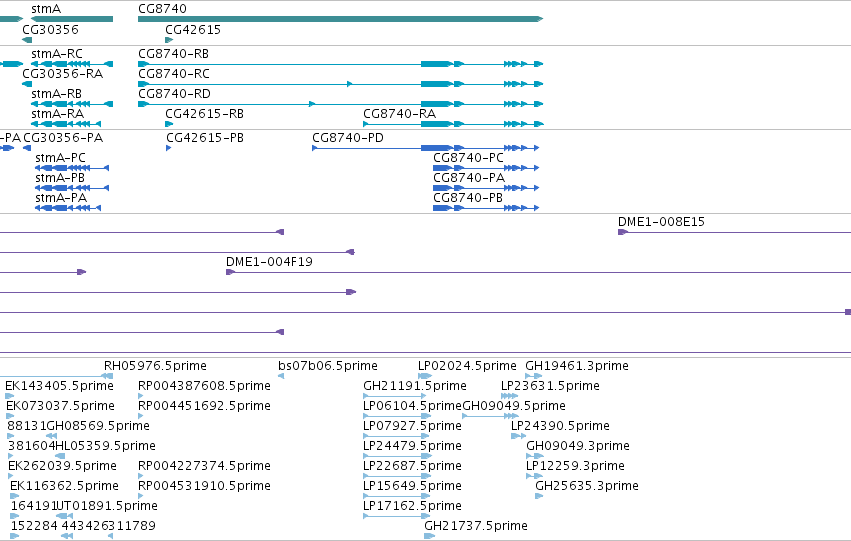
Task: Select the CG42615 gene arrow
Action: (x=169, y=40)
